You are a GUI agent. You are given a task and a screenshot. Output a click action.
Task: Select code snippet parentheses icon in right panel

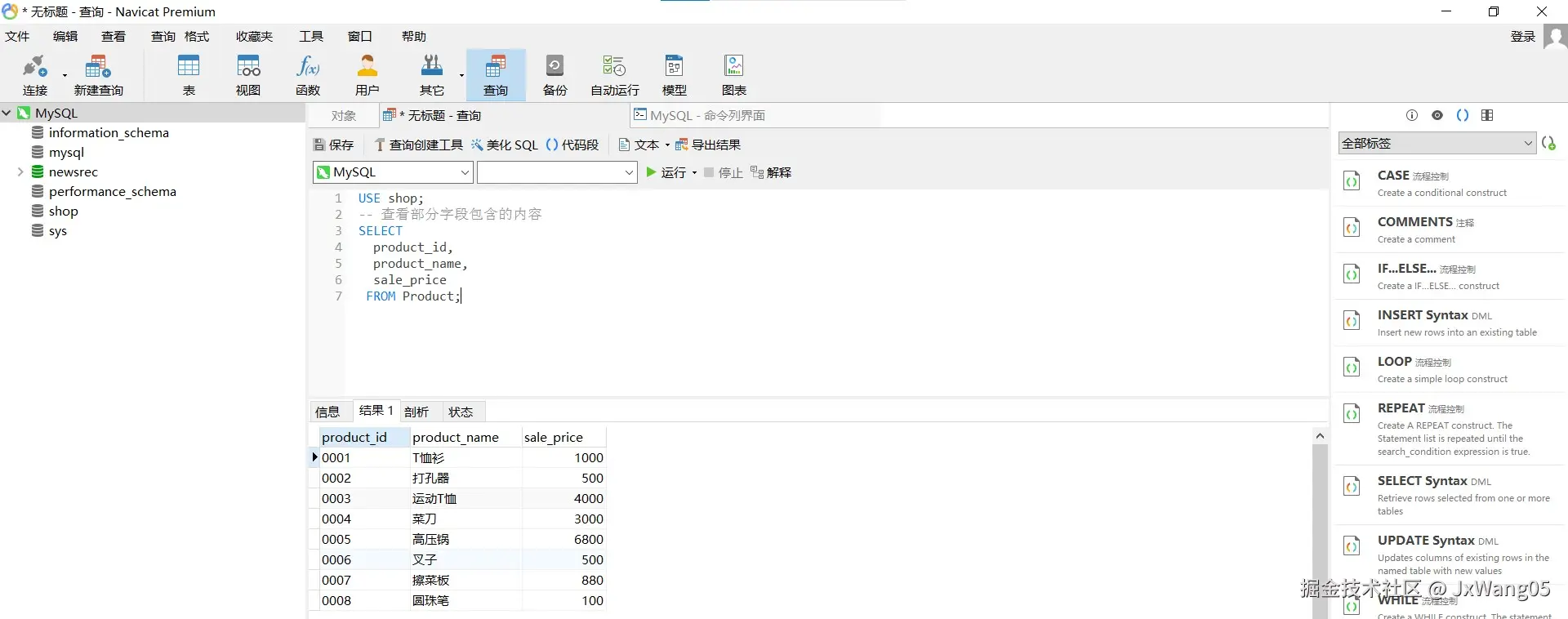[1463, 115]
